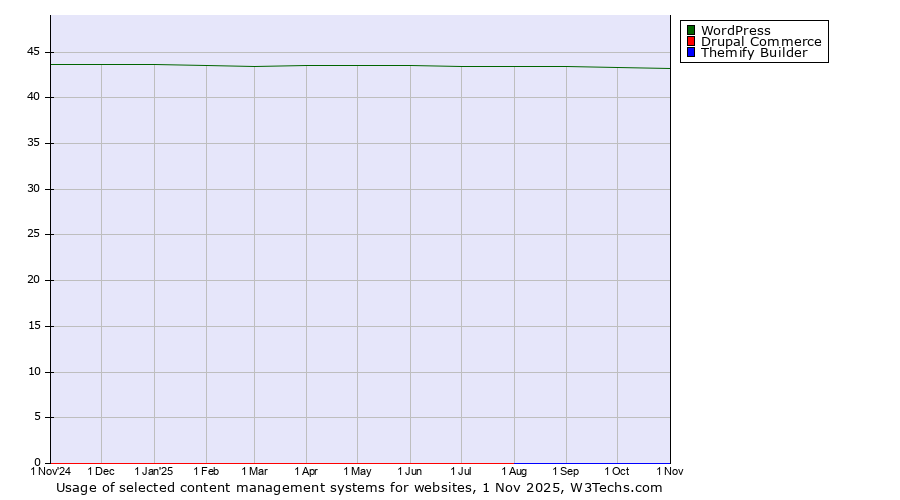
Task: Select the WordPress legend label
Action: coord(735,30)
